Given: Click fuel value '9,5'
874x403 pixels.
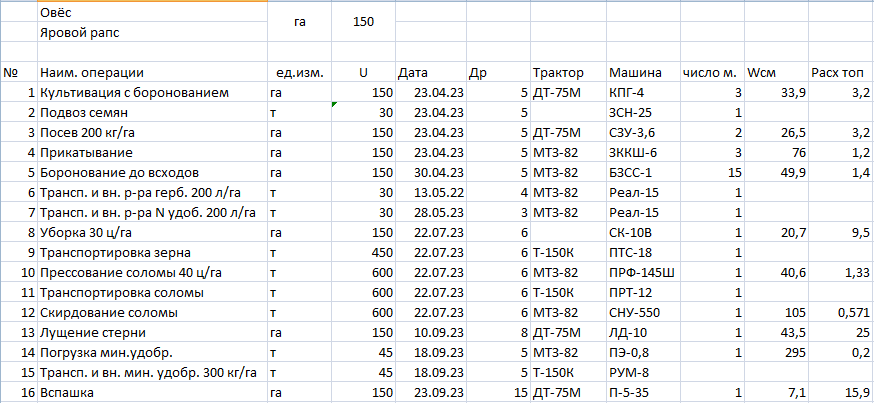Looking at the screenshot, I should [x=841, y=232].
